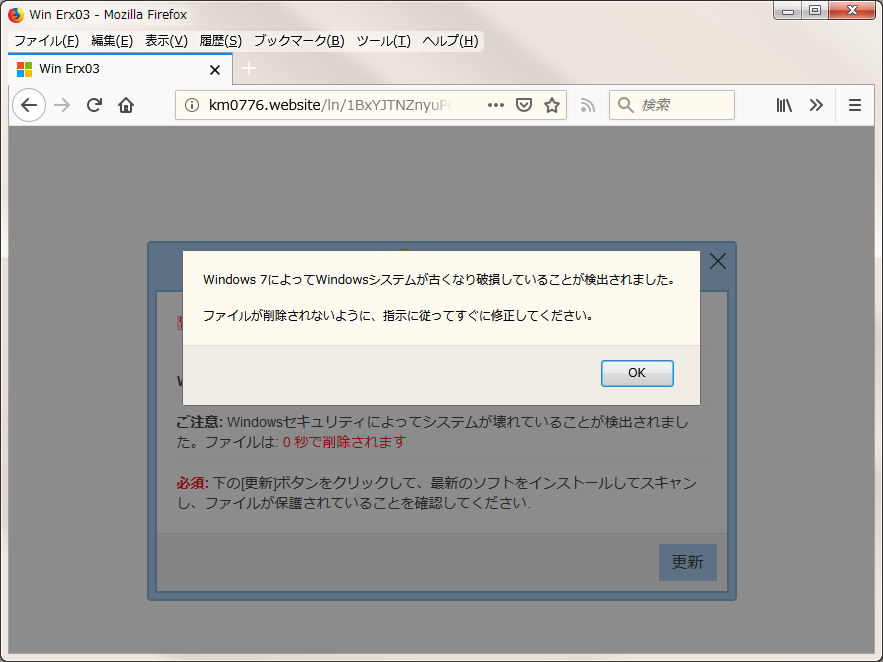
Task: Bookmark this page with the star icon
Action: 552,105
